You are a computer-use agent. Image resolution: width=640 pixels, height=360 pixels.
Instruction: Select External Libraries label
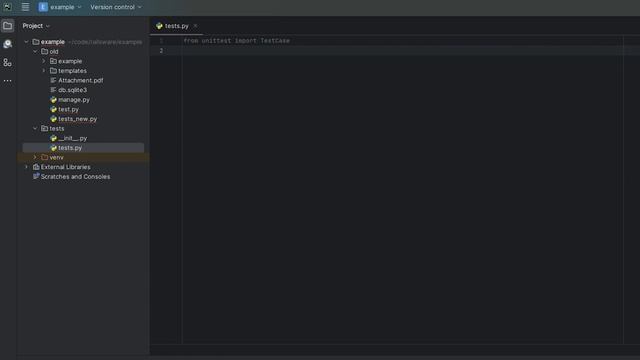(x=65, y=167)
